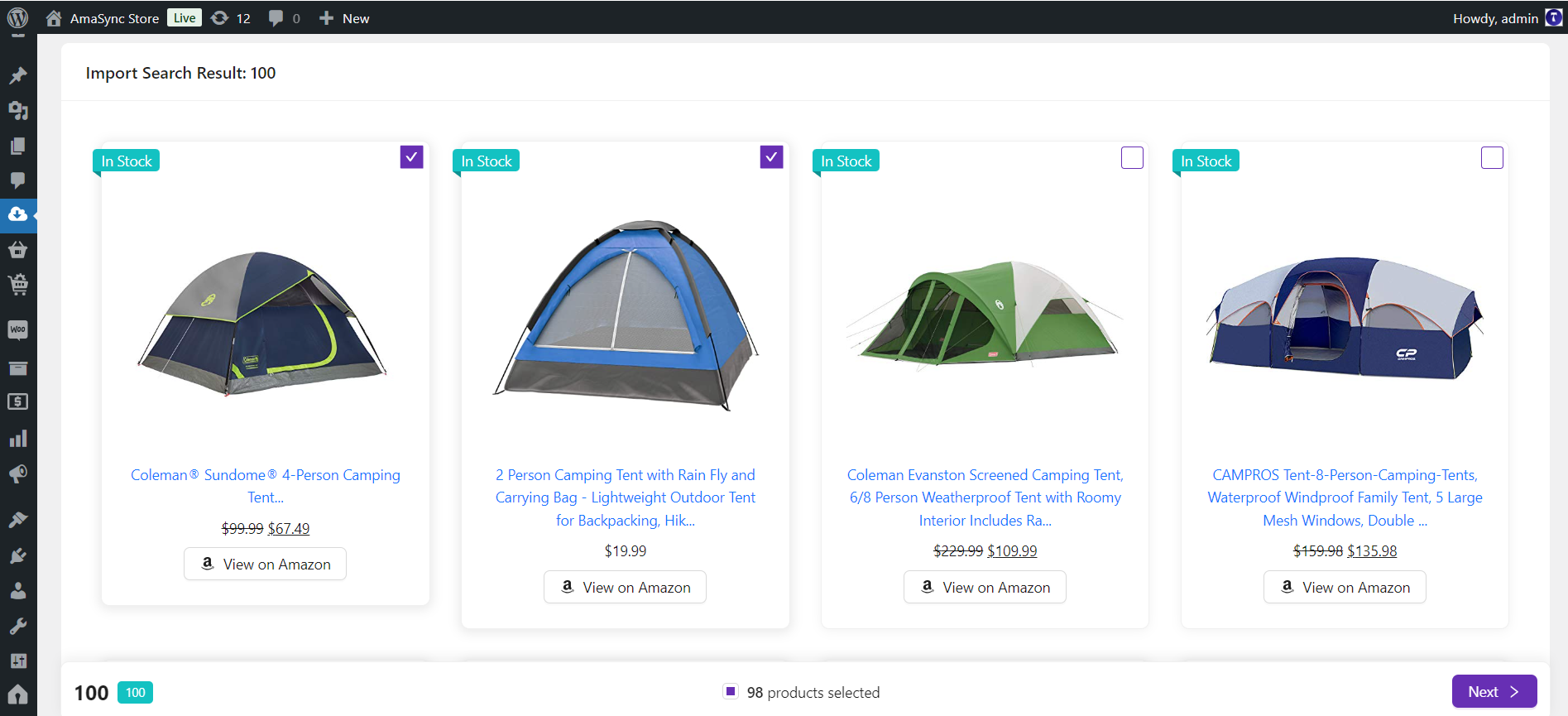The height and width of the screenshot is (716, 1568).
Task: Open the WordPress logo menu
Action: 17,17
